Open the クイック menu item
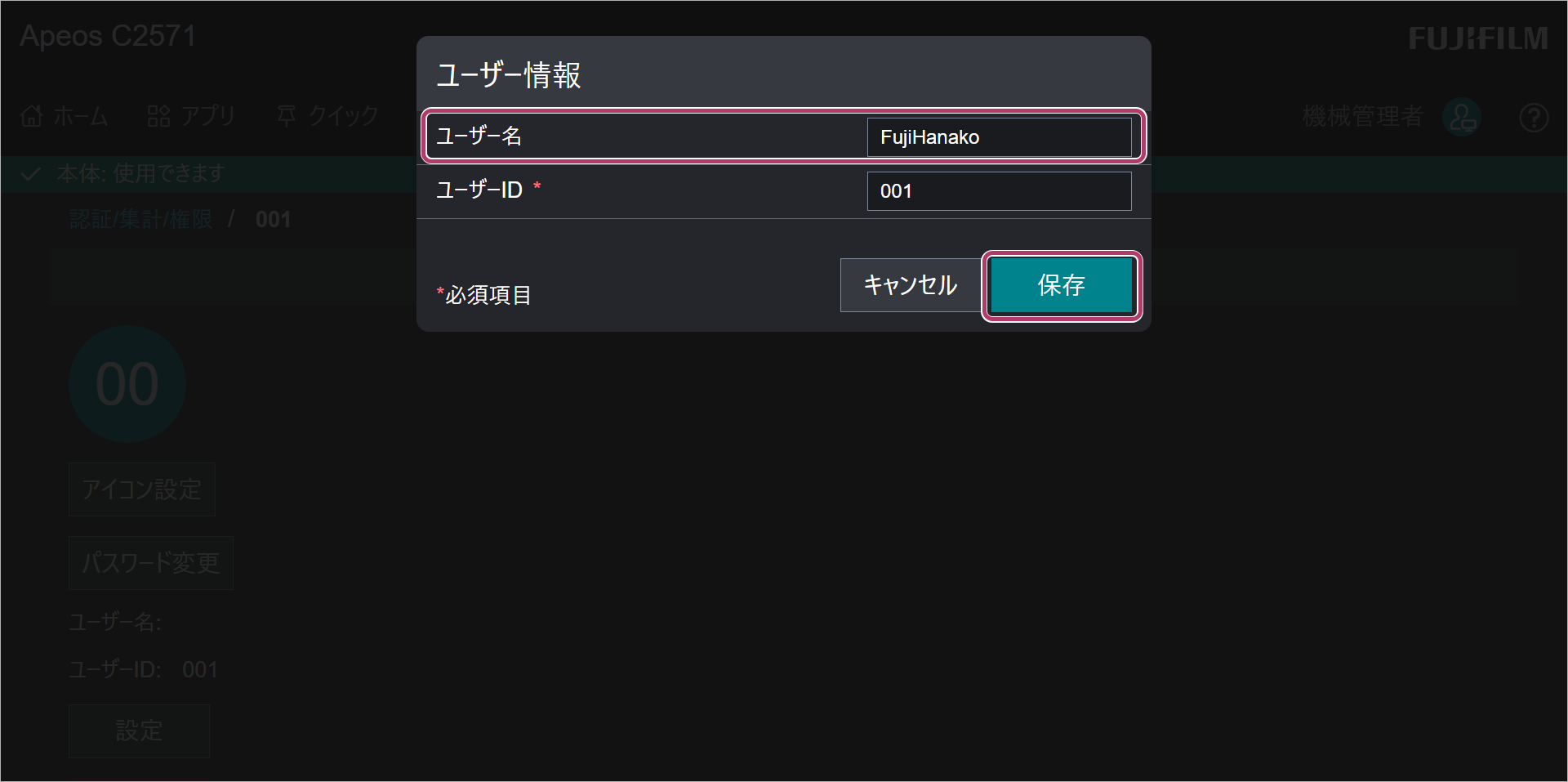This screenshot has height=782, width=1568. 344,116
